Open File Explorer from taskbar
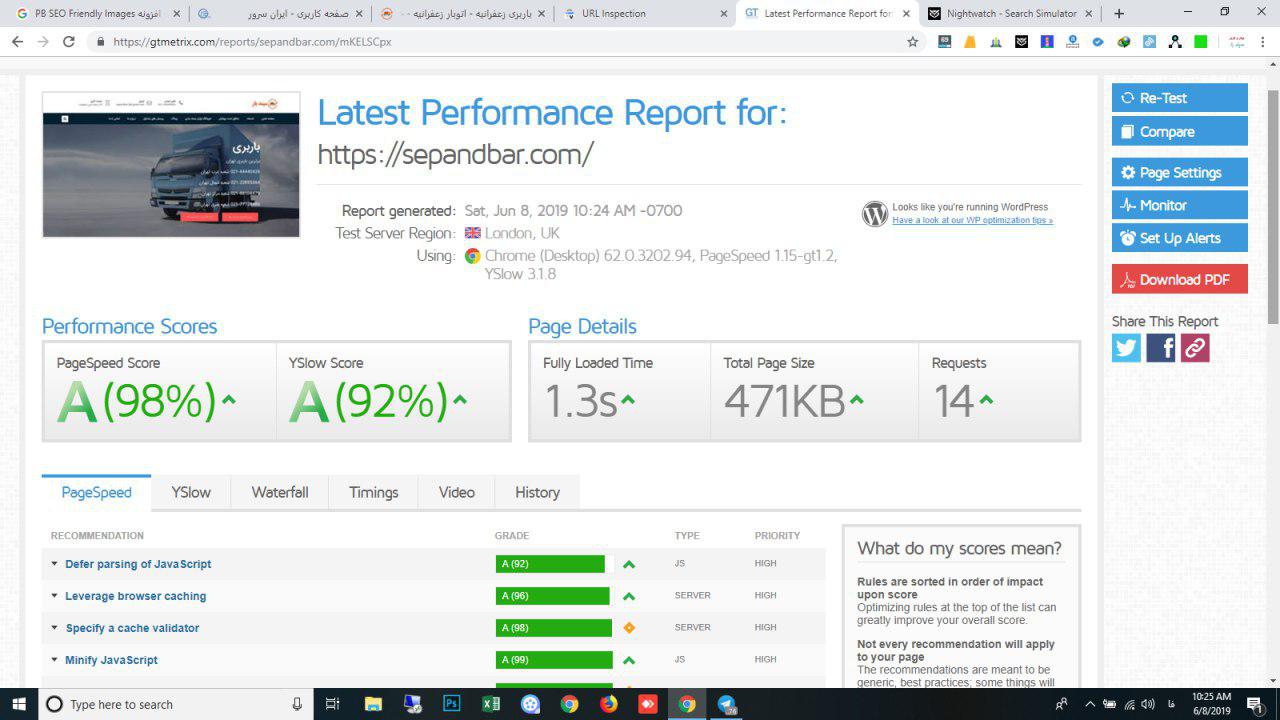 (x=373, y=704)
